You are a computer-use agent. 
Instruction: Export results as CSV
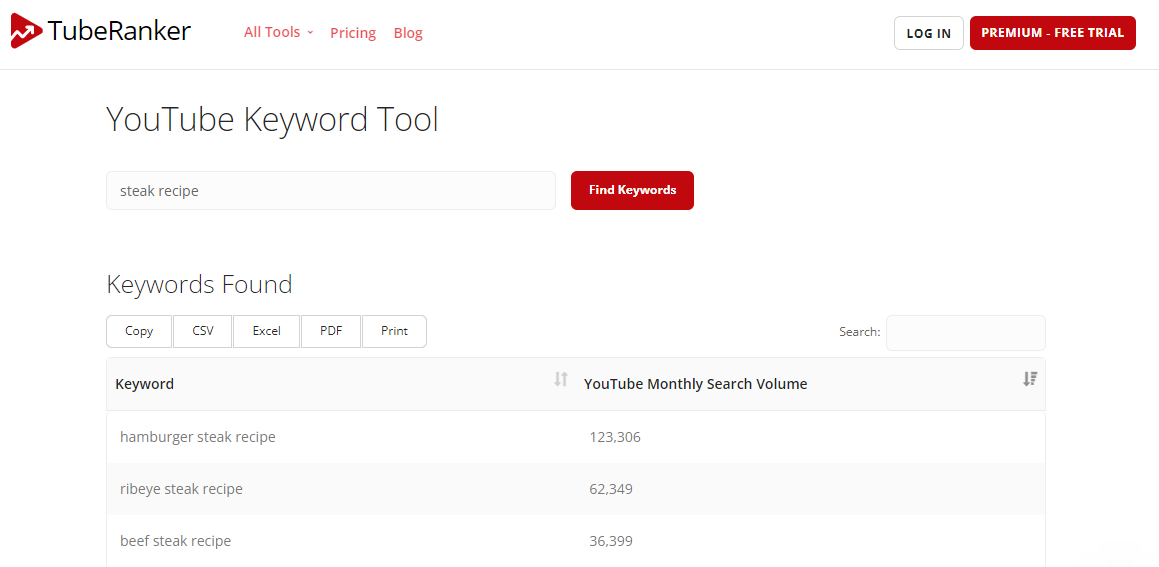[203, 331]
